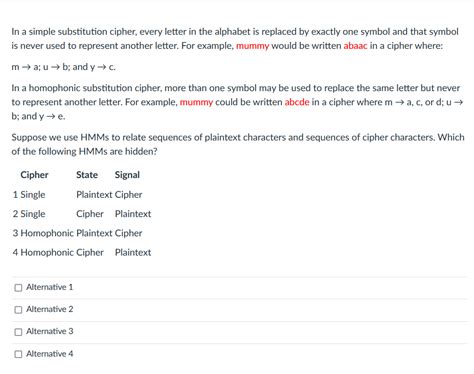Click the second red 'mummy' in homophonic paragraph
Image resolution: width=474 pixels, height=374 pixels.
(196, 102)
